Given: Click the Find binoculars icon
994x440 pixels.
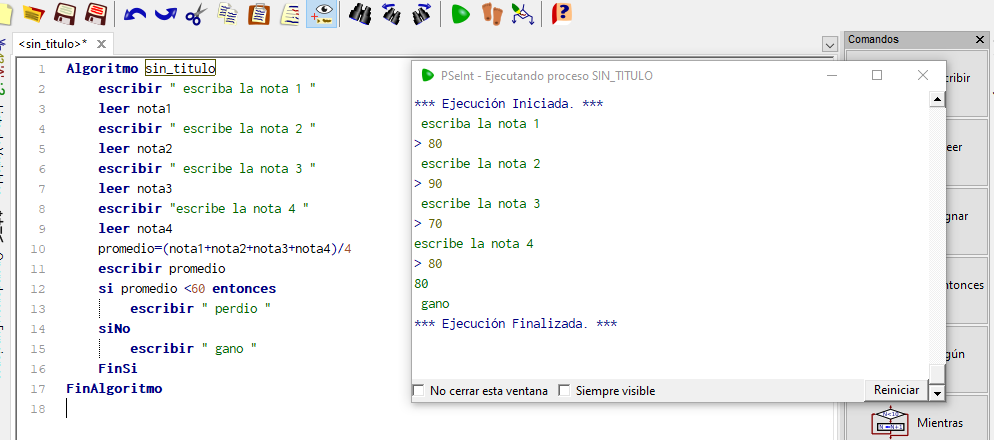Looking at the screenshot, I should [x=359, y=14].
